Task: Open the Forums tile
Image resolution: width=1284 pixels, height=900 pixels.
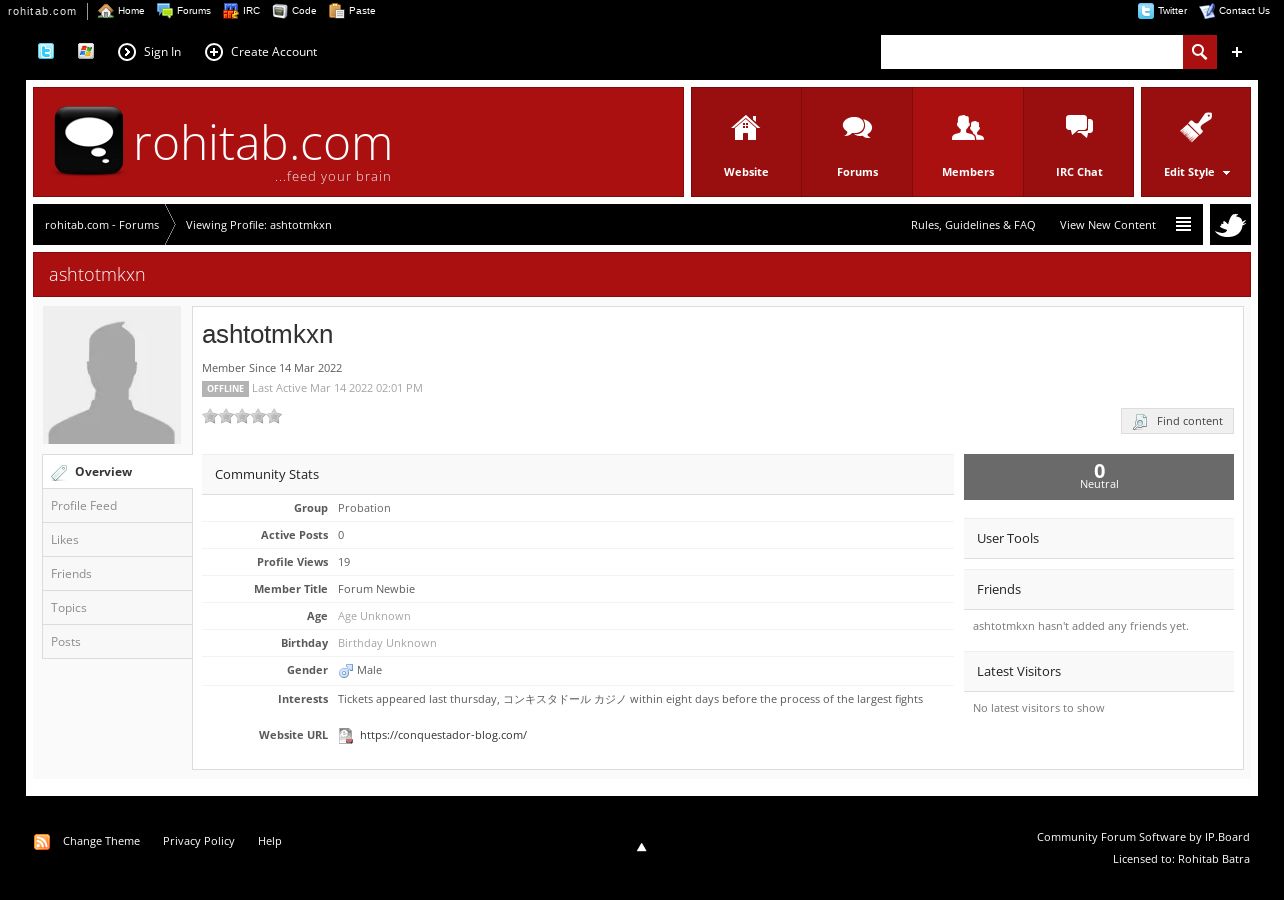Action: (x=857, y=142)
